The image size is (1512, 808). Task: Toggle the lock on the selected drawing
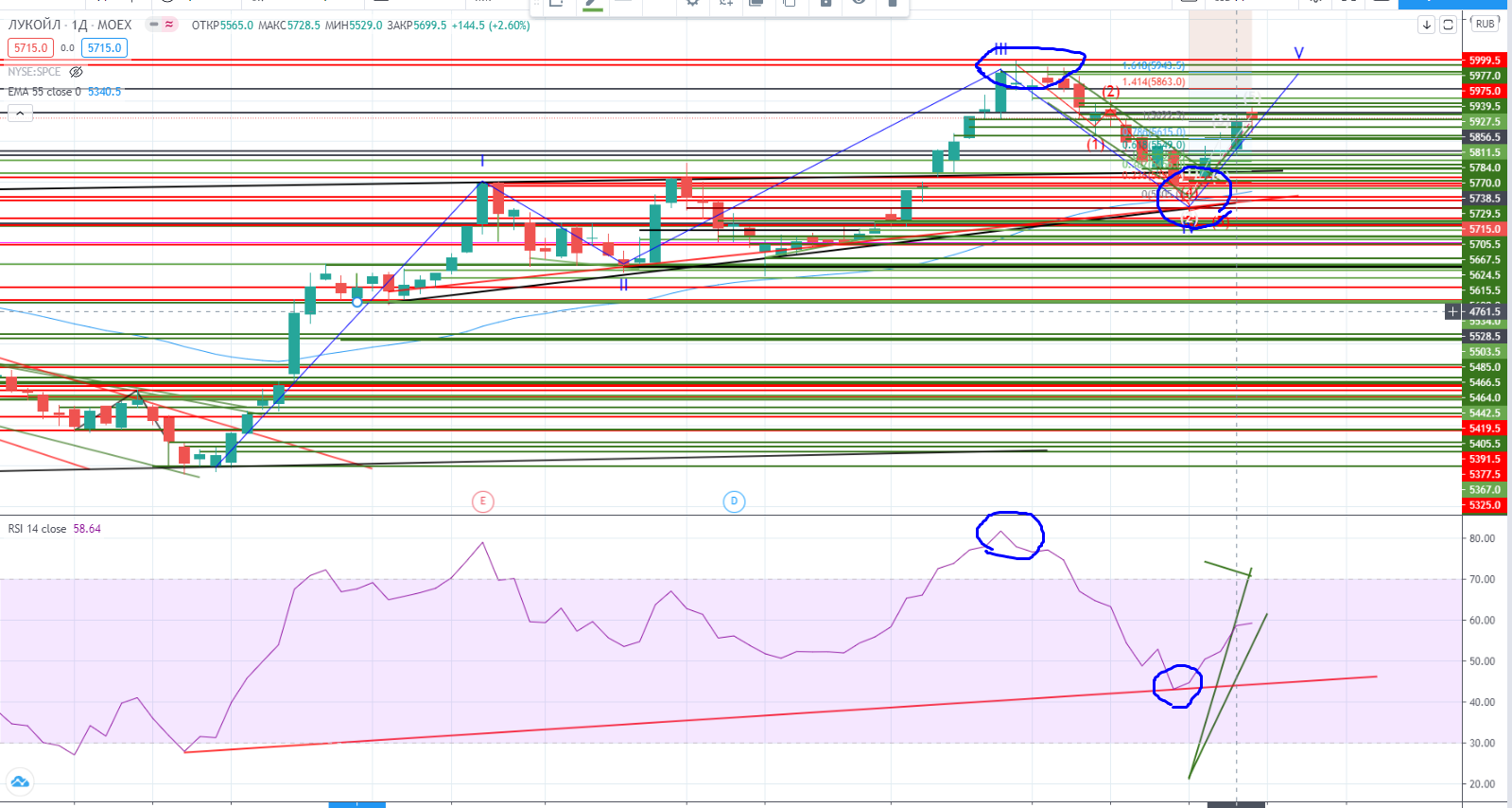[826, 3]
